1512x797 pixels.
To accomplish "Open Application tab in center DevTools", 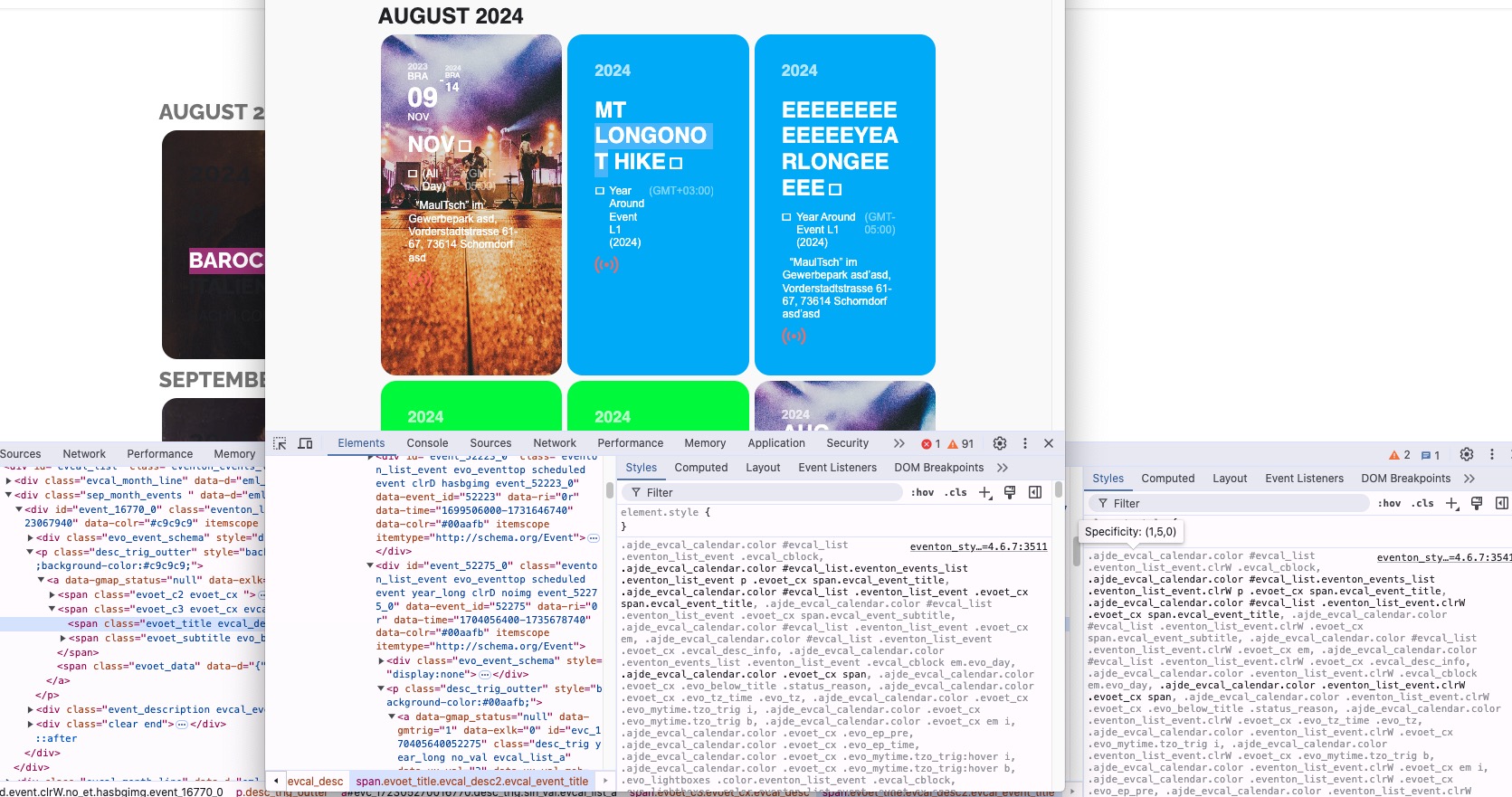I will click(776, 443).
